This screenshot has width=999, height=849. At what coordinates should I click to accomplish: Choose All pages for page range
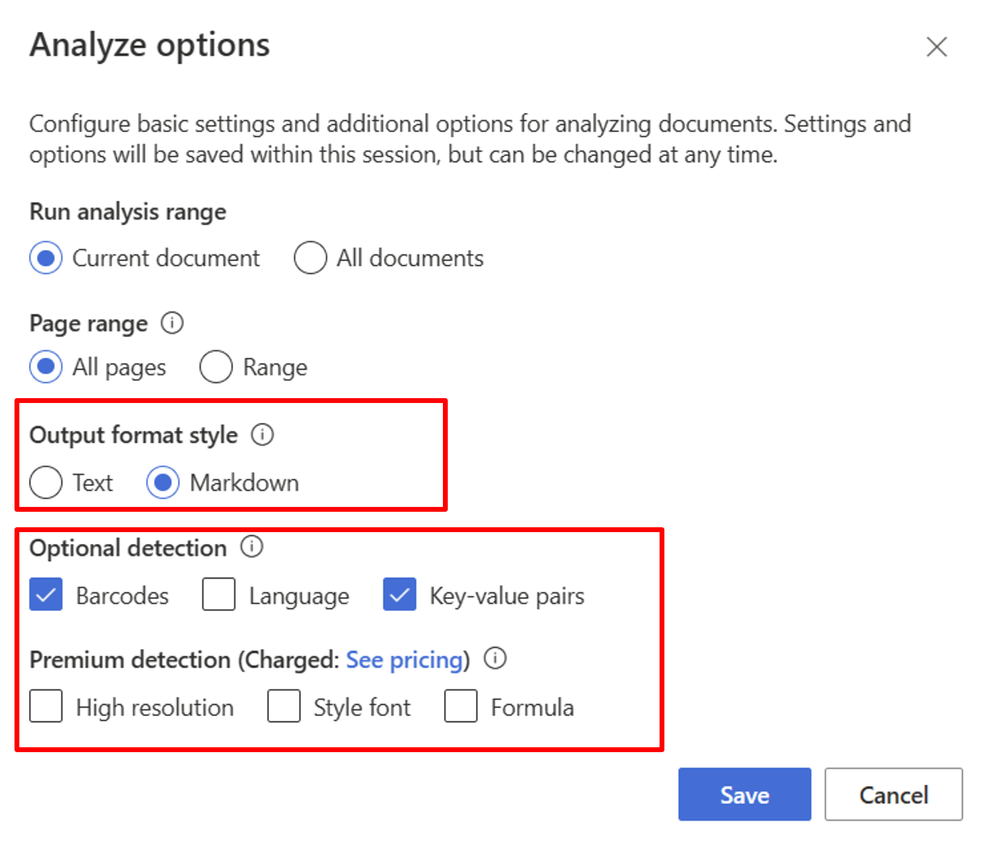coord(46,367)
